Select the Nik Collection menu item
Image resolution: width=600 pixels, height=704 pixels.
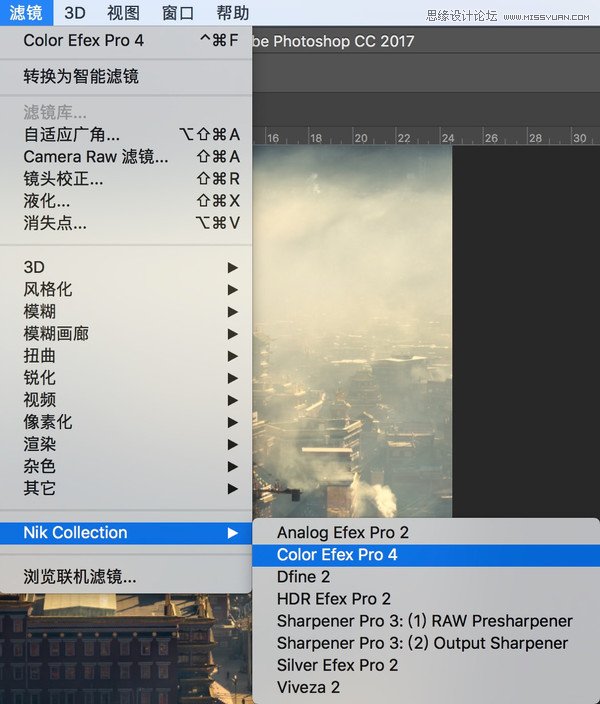[x=126, y=533]
